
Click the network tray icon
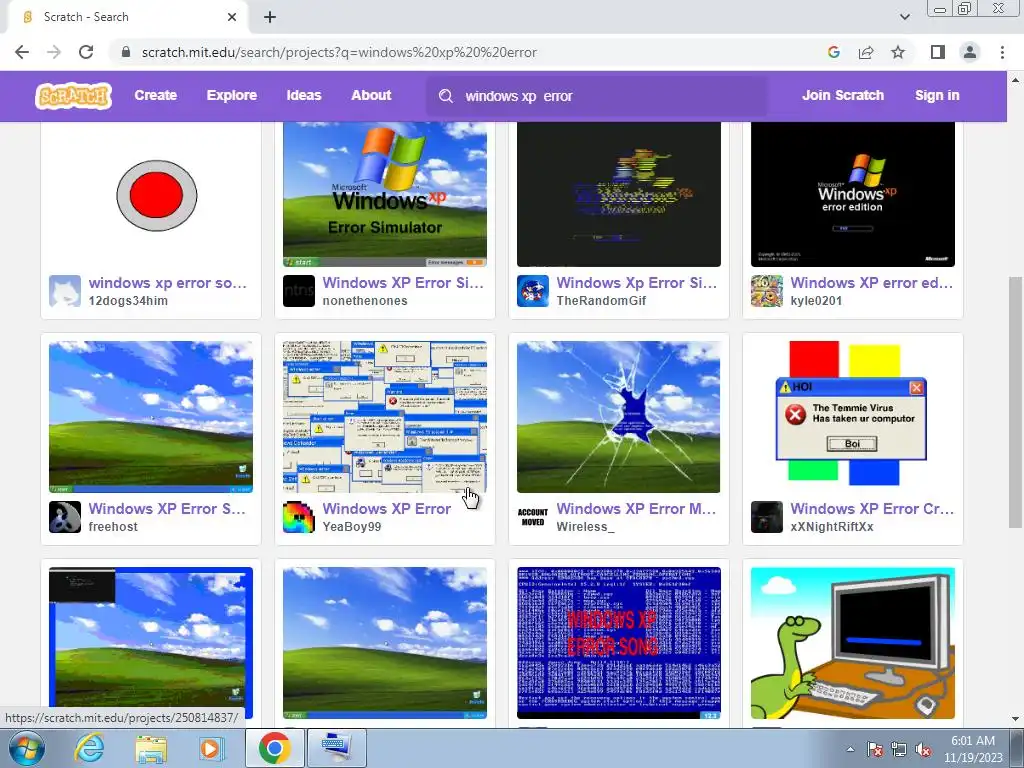pyautogui.click(x=899, y=750)
